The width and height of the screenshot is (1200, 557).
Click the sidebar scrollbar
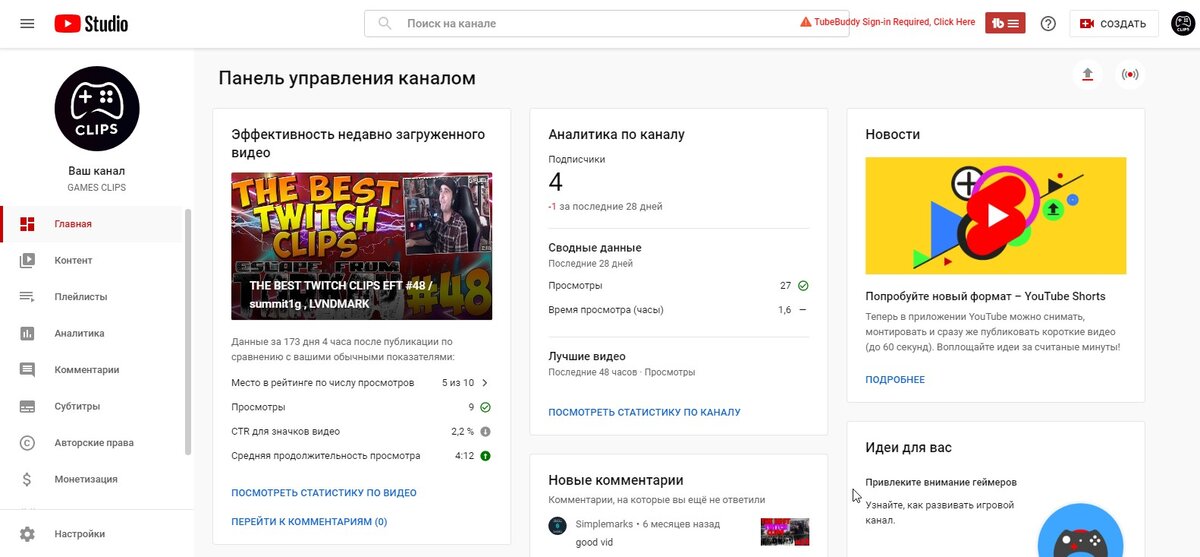click(188, 332)
